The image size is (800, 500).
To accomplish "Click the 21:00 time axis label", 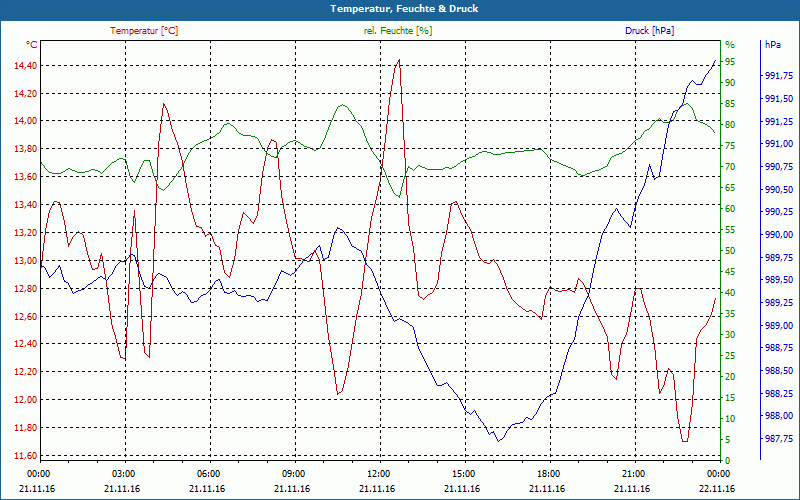I will tap(633, 473).
